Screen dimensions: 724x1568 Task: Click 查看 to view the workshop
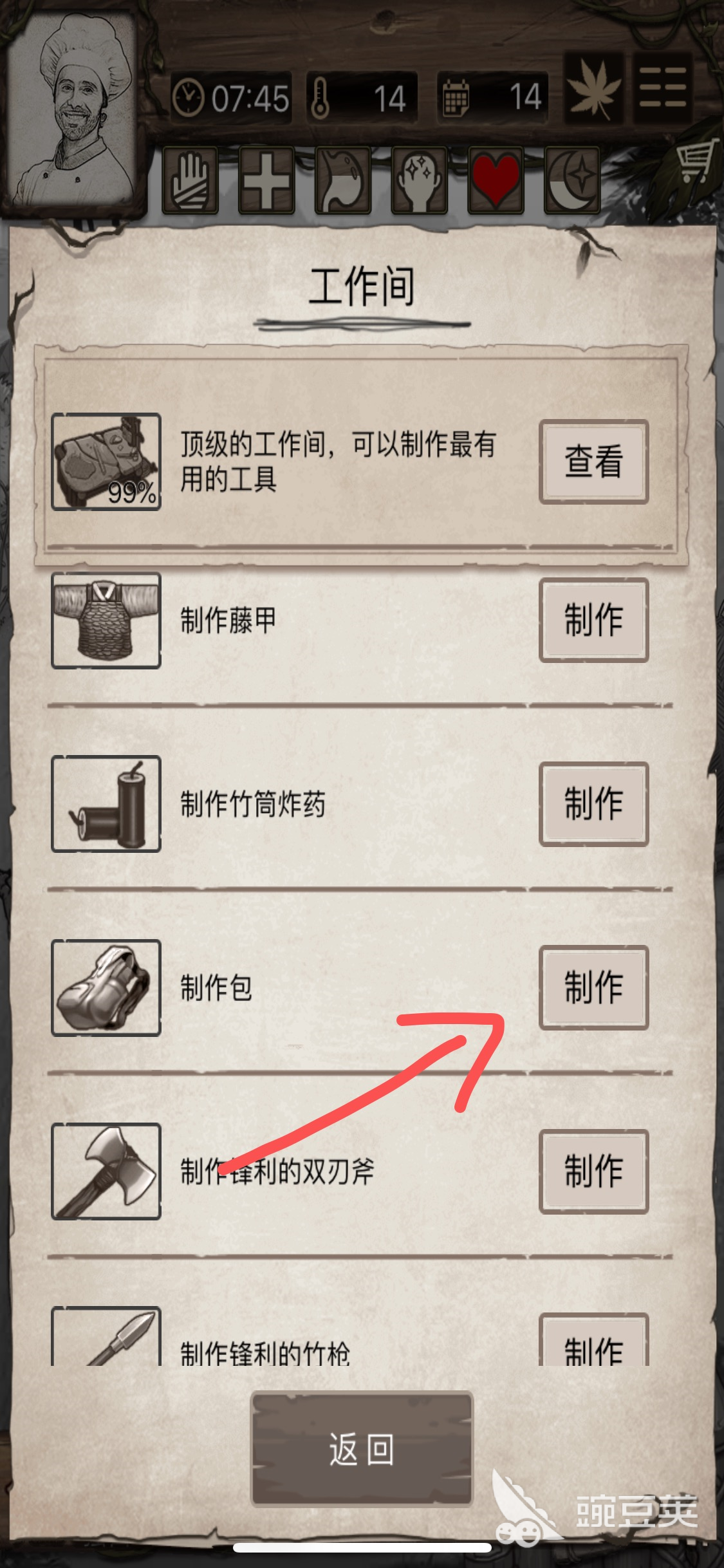tap(593, 462)
